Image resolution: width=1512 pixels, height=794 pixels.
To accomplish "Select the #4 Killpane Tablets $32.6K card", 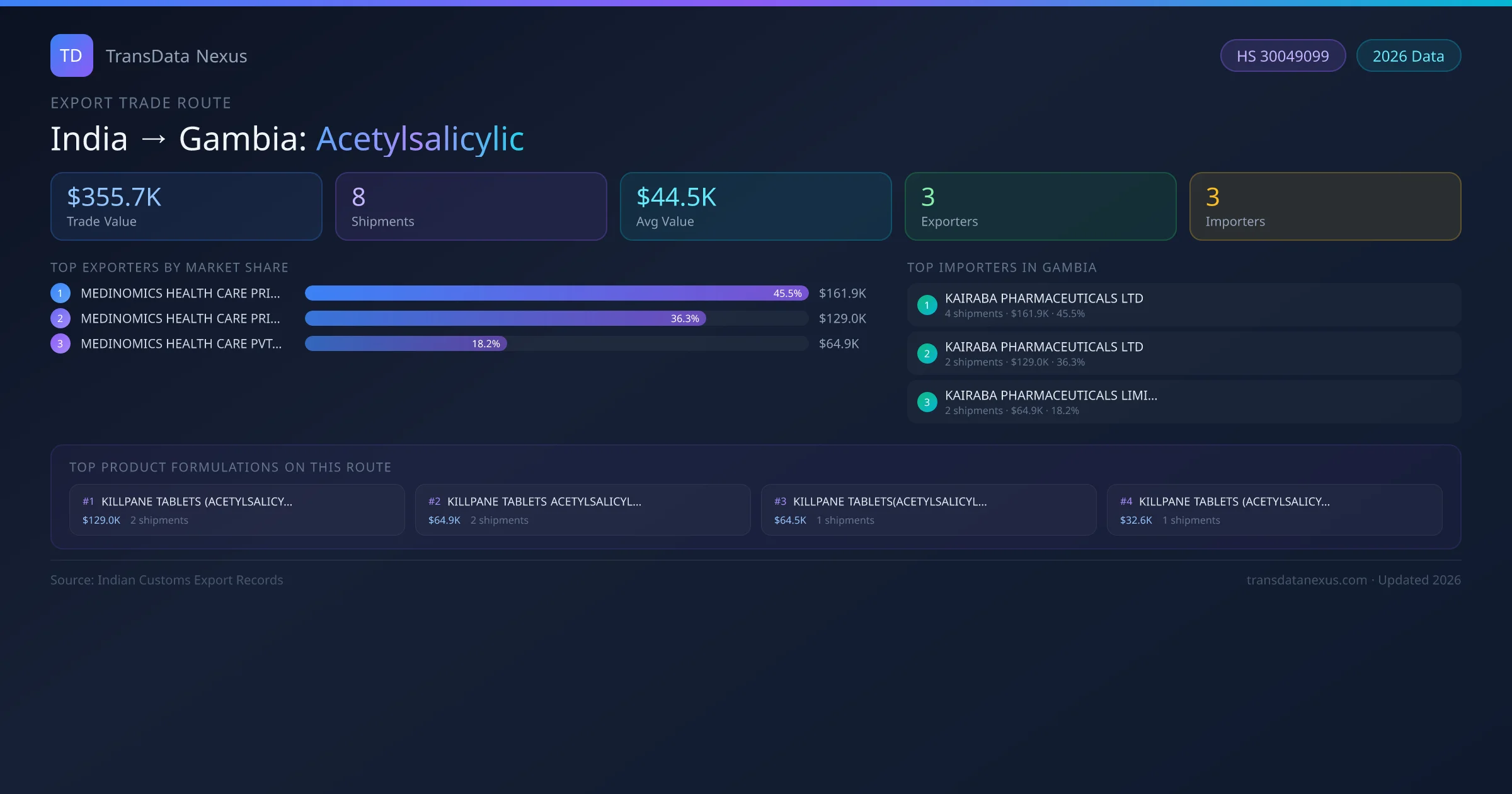I will pos(1274,510).
